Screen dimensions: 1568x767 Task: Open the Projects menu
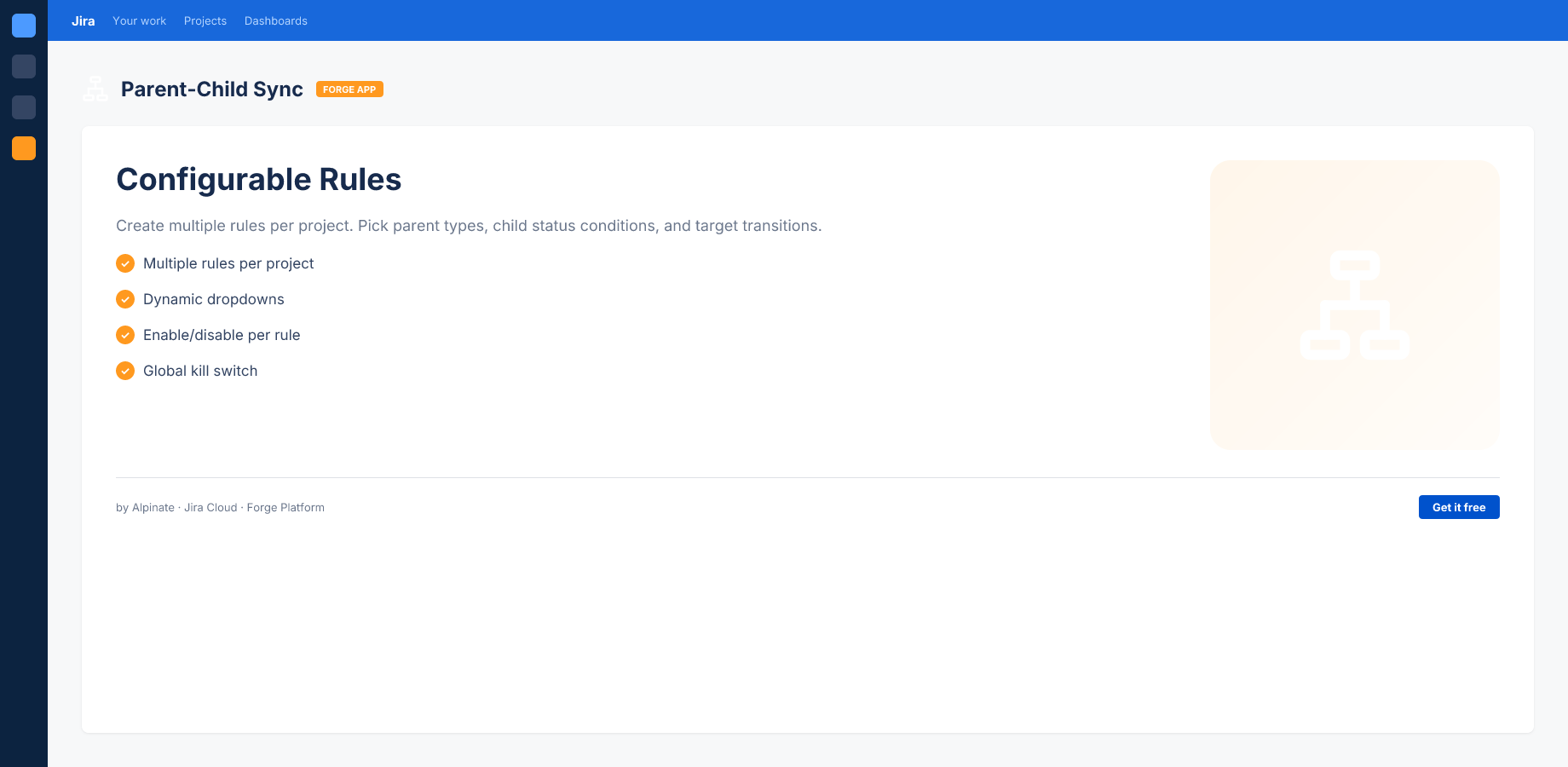(x=205, y=20)
